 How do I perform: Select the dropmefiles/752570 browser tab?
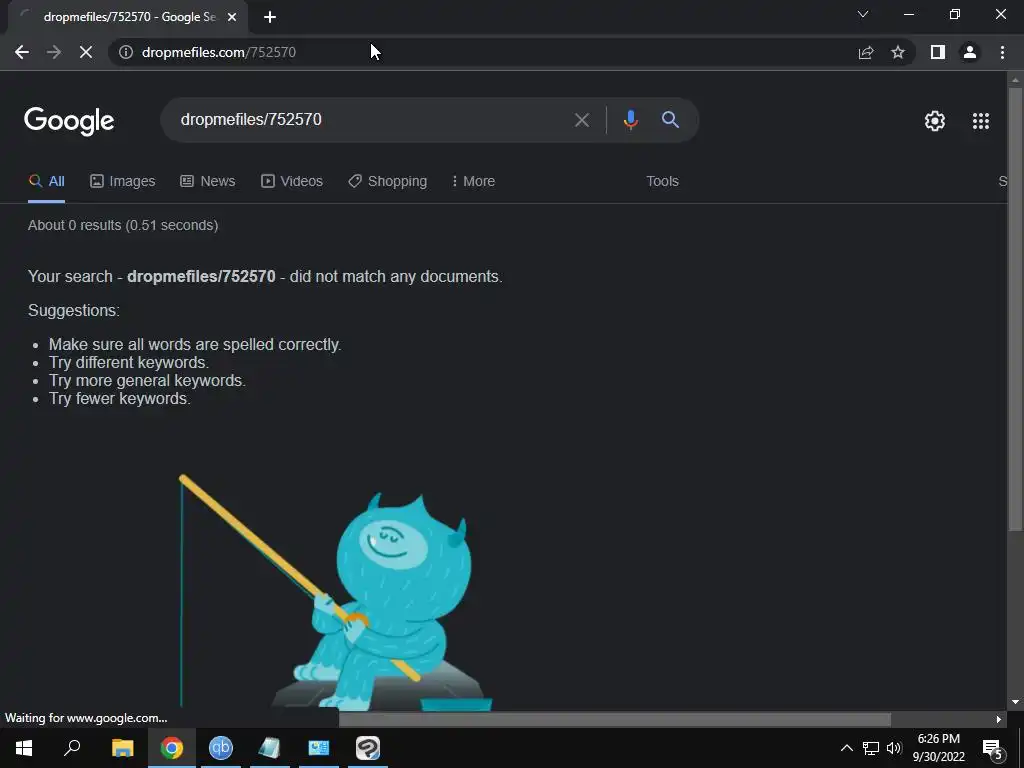pyautogui.click(x=129, y=17)
